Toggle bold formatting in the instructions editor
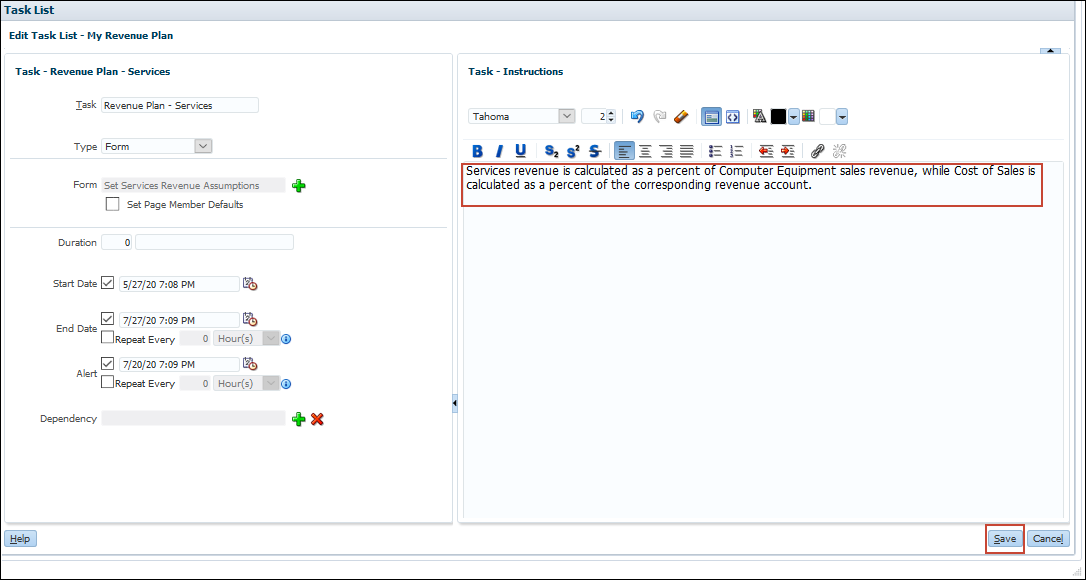Viewport: 1086px width, 580px height. tap(477, 150)
